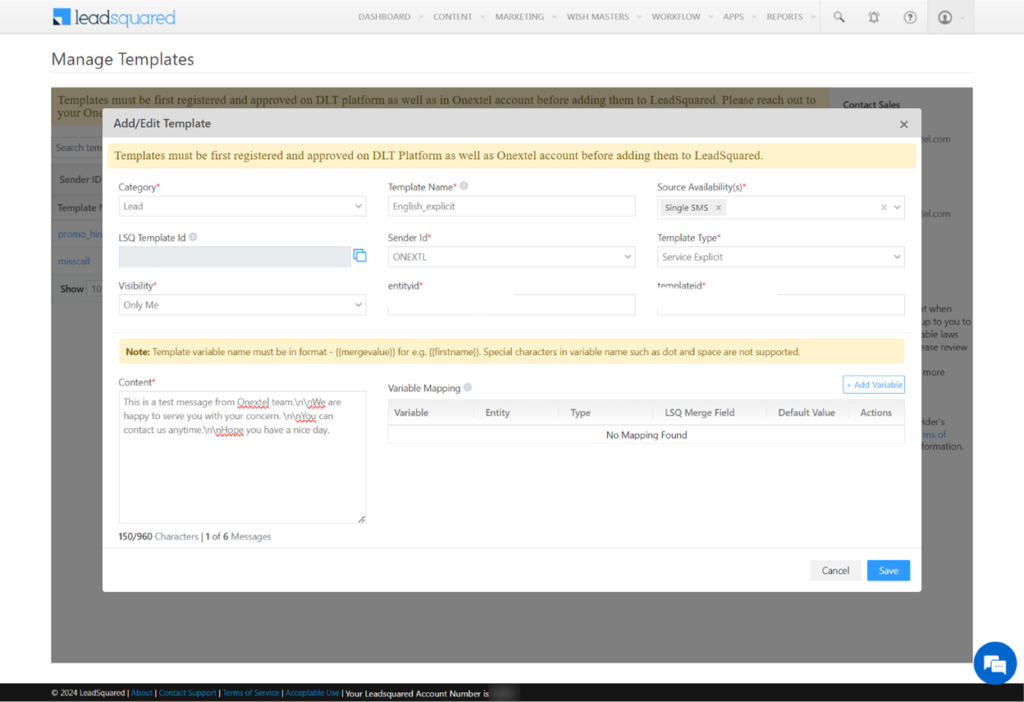Image resolution: width=1024 pixels, height=702 pixels.
Task: Click info icon next to Template Name
Action: 464,186
